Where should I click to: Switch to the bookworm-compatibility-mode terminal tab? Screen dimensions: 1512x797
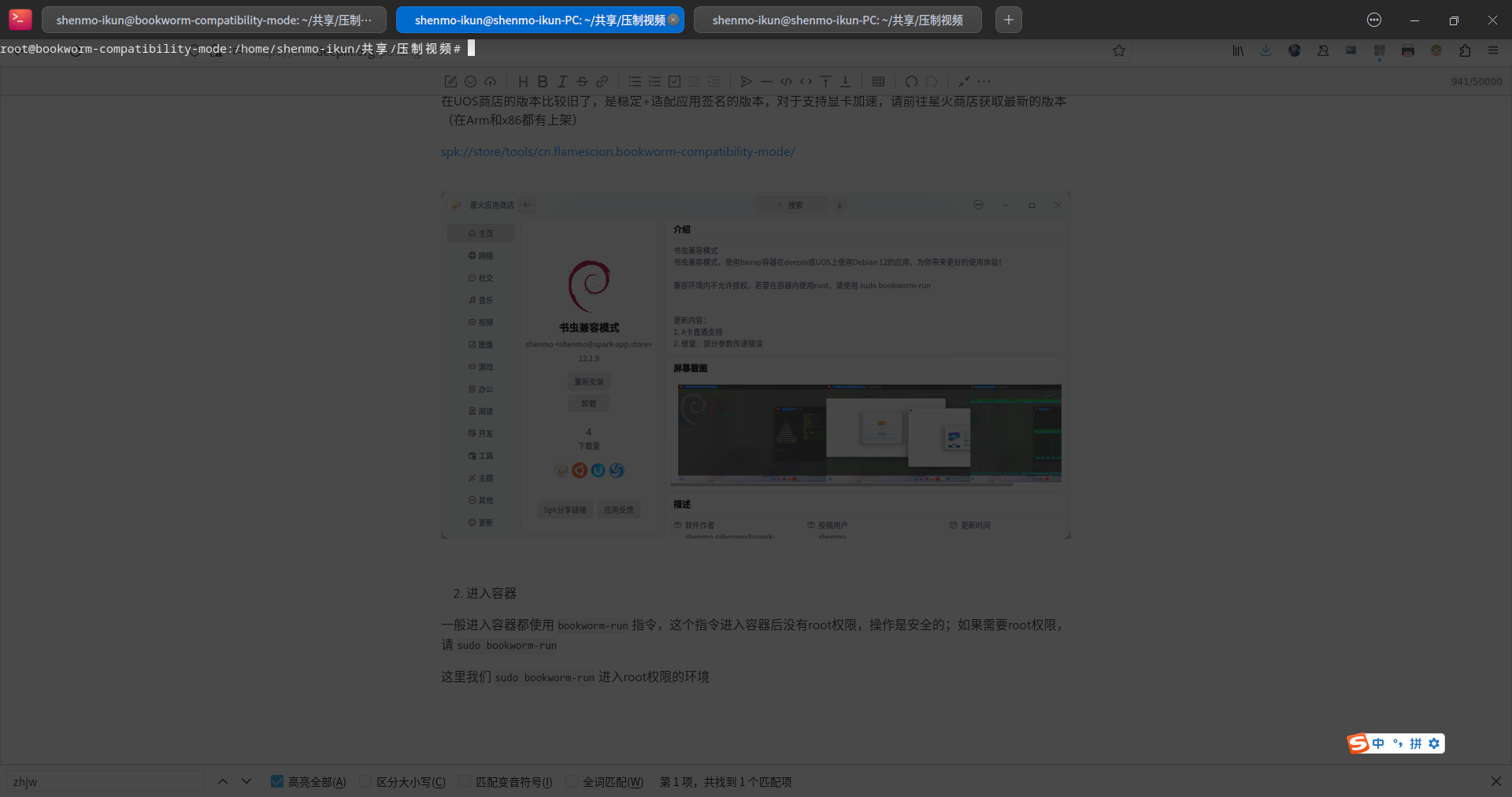coord(213,20)
